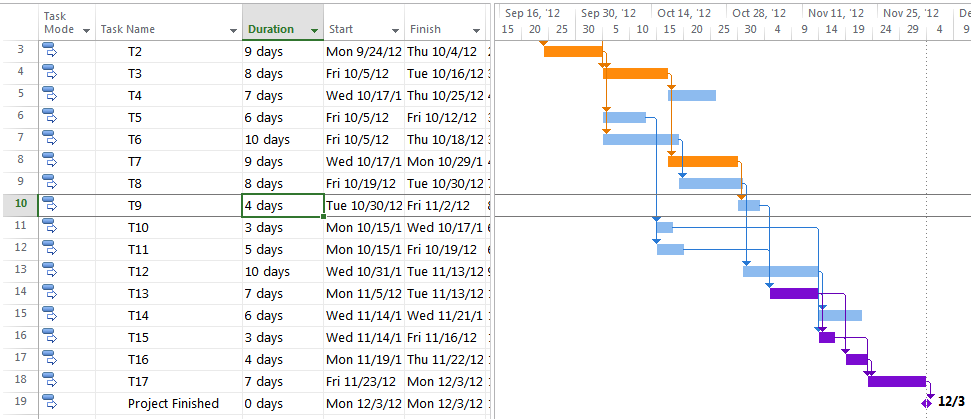This screenshot has height=419, width=971.
Task: Open the Duration column filter dropdown
Action: click(315, 31)
